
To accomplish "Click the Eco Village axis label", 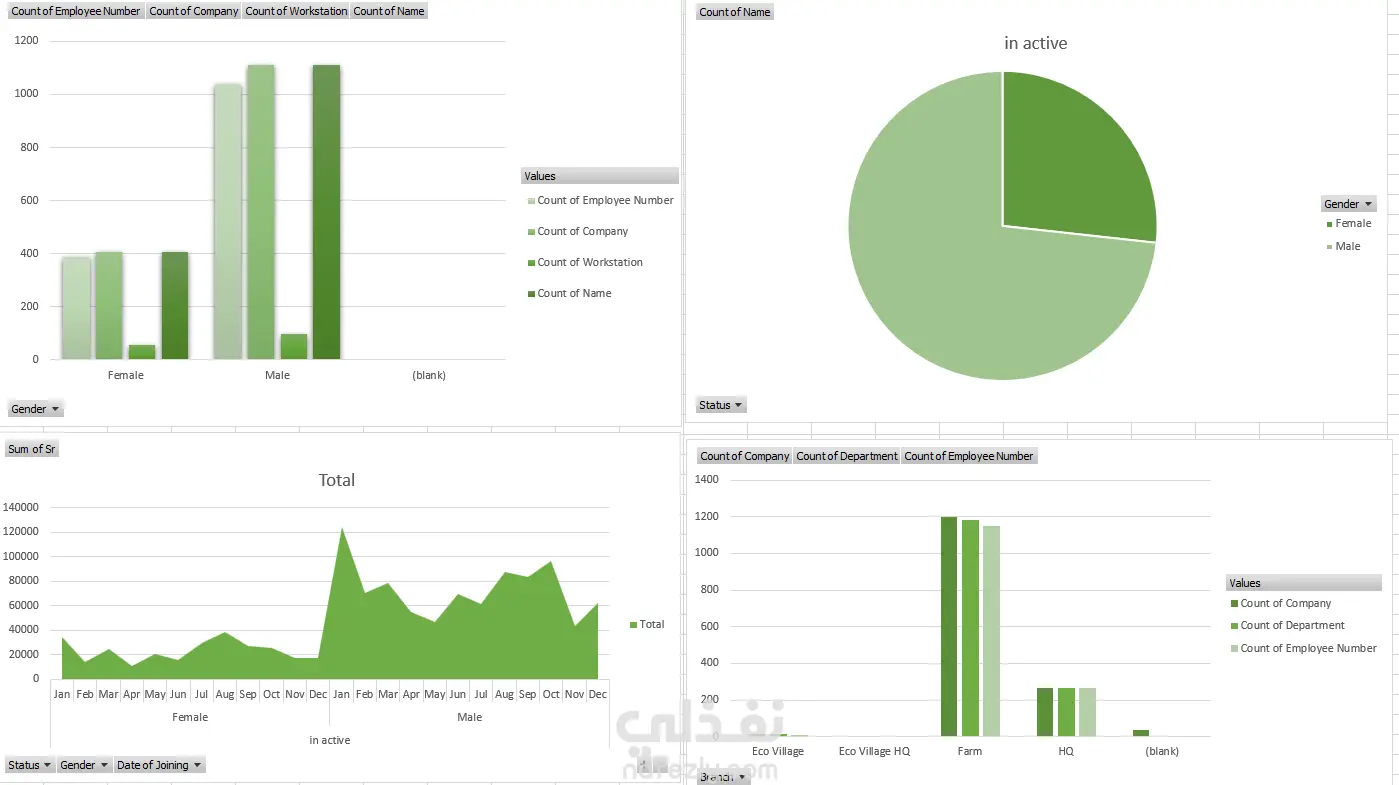I will 778,751.
